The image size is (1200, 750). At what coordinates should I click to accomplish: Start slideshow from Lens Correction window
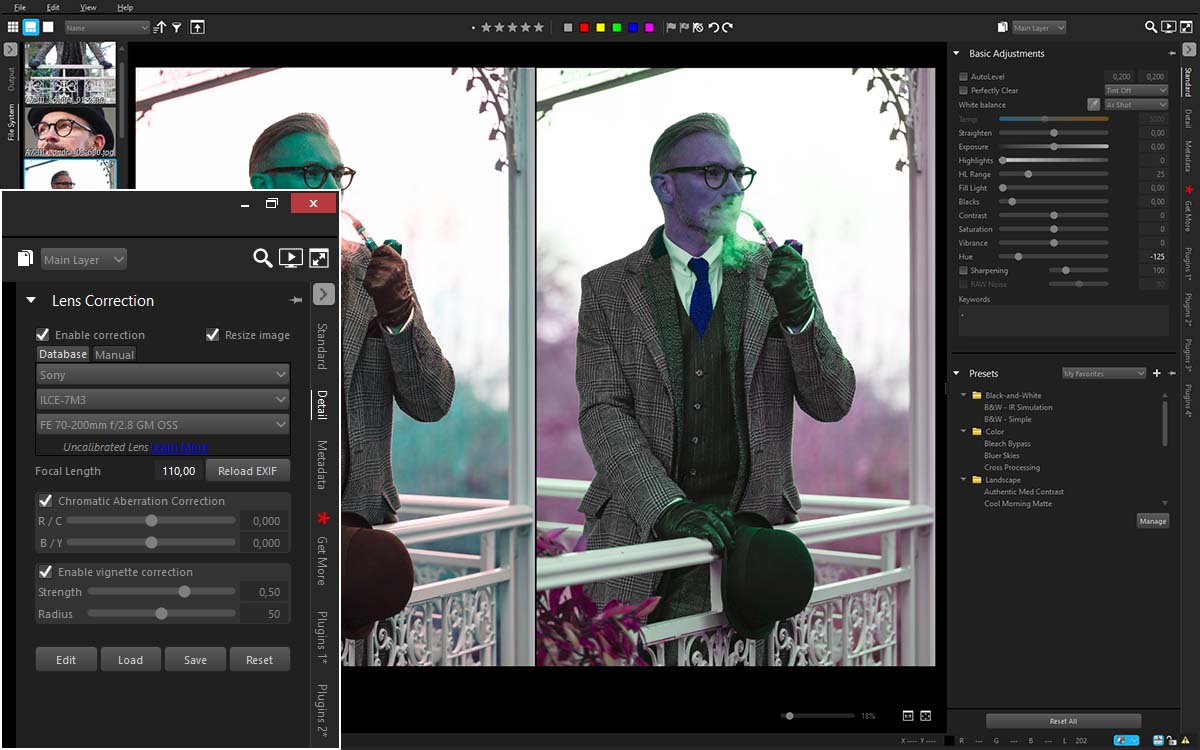click(290, 259)
